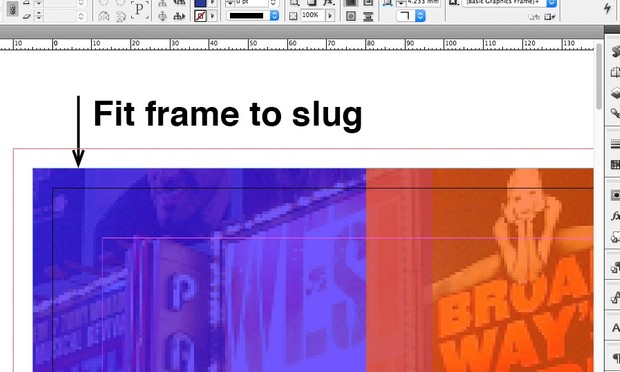Select the no text wrap button
The height and width of the screenshot is (372, 620).
[x=351, y=3]
